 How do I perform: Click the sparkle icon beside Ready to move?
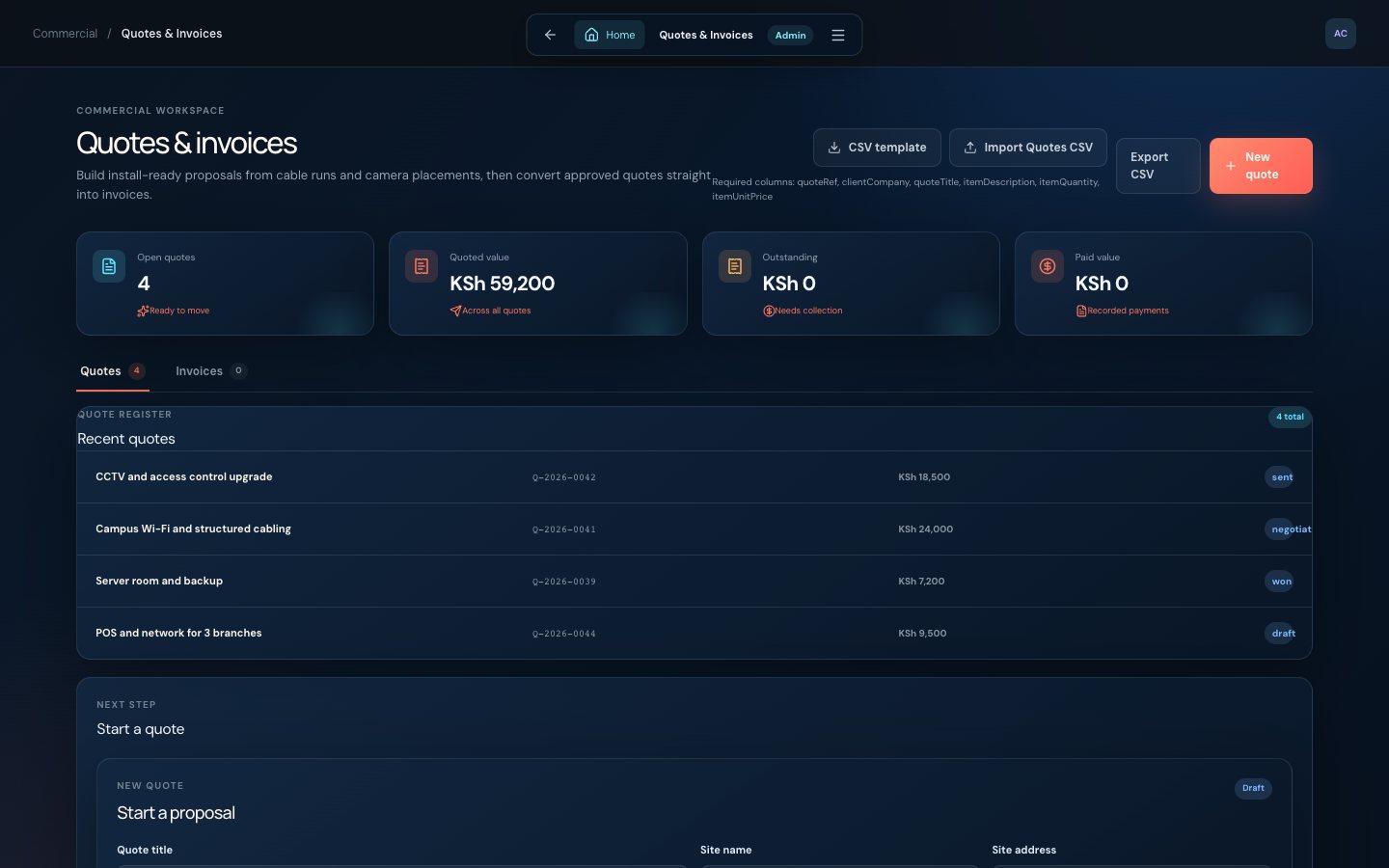click(x=143, y=311)
